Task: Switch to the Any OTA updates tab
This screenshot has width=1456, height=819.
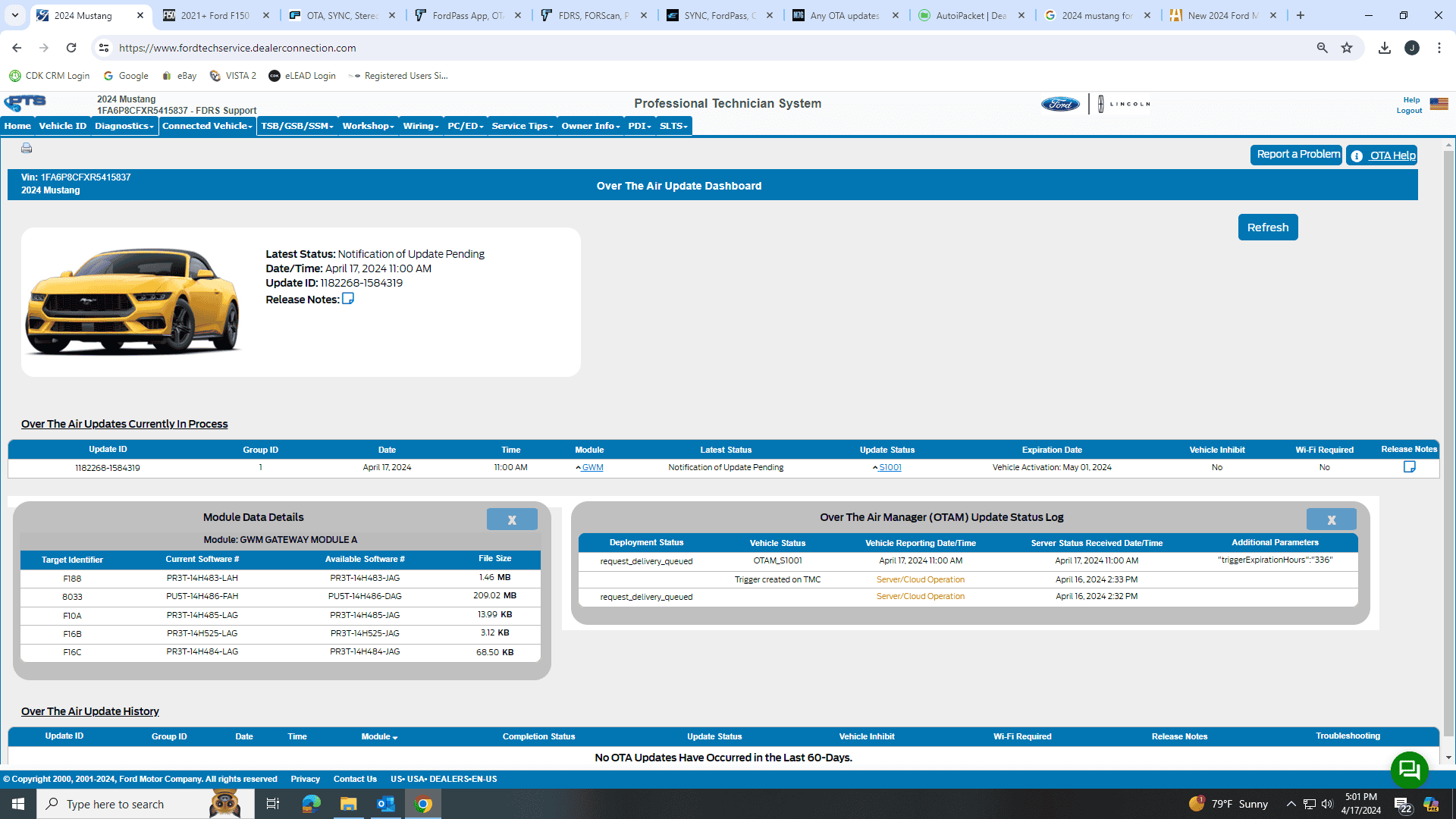Action: coord(845,15)
